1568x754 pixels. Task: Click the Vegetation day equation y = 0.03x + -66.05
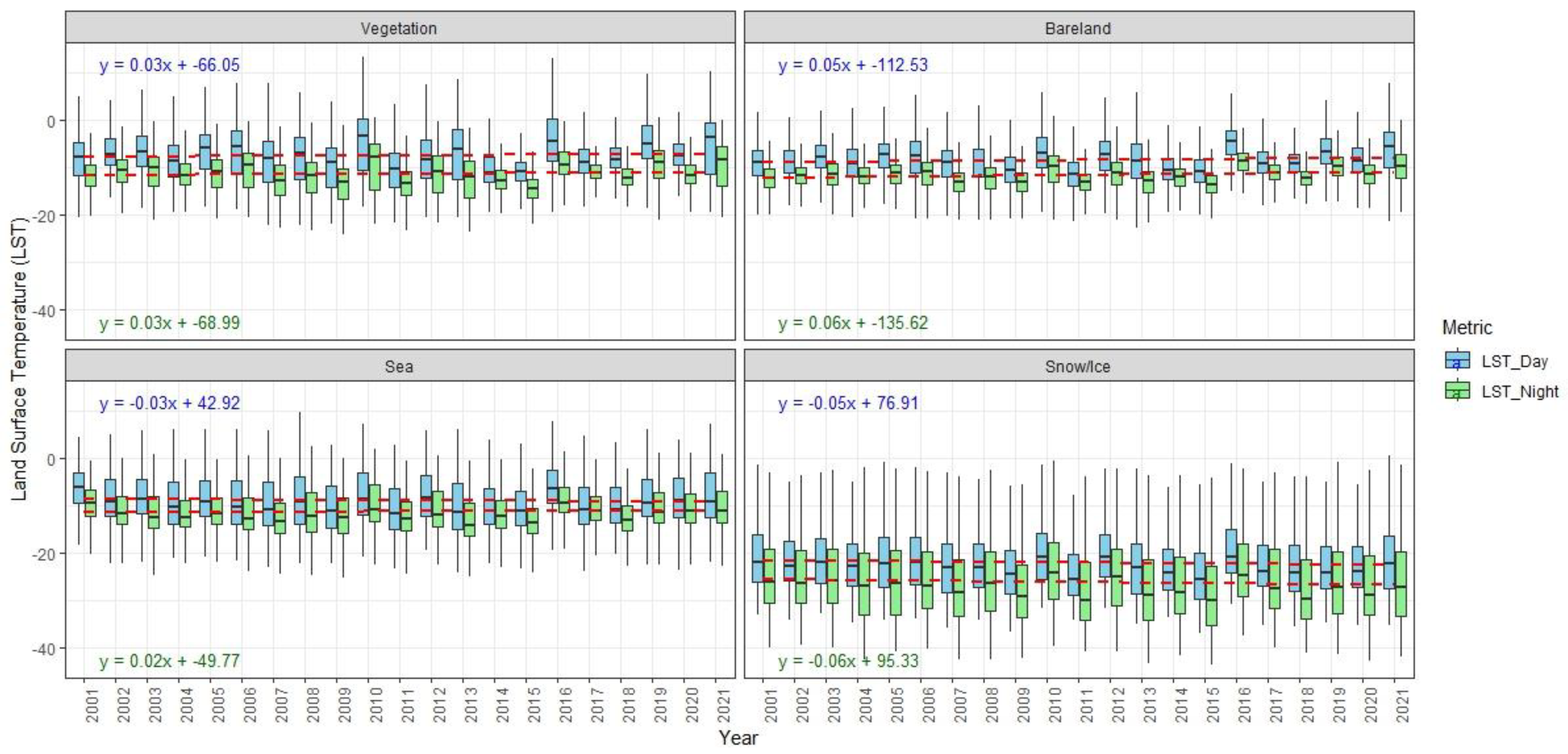170,64
